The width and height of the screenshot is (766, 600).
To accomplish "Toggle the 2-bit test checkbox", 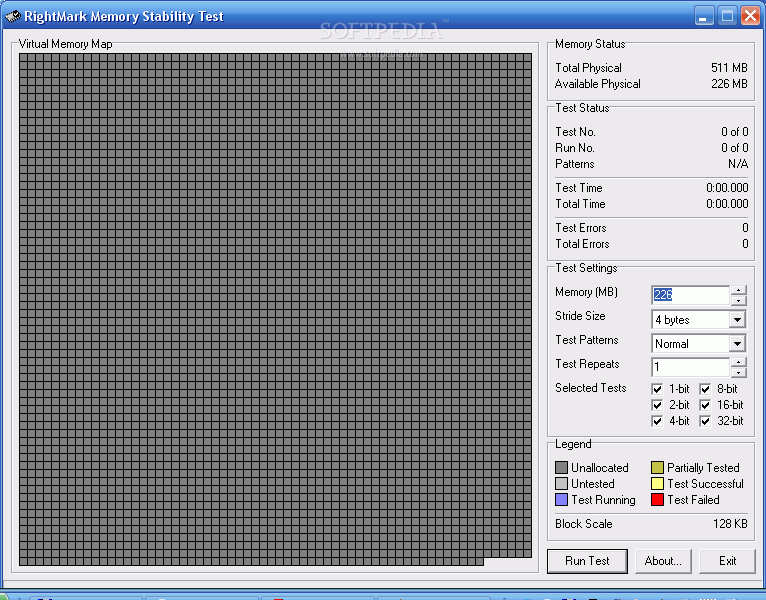I will 657,405.
